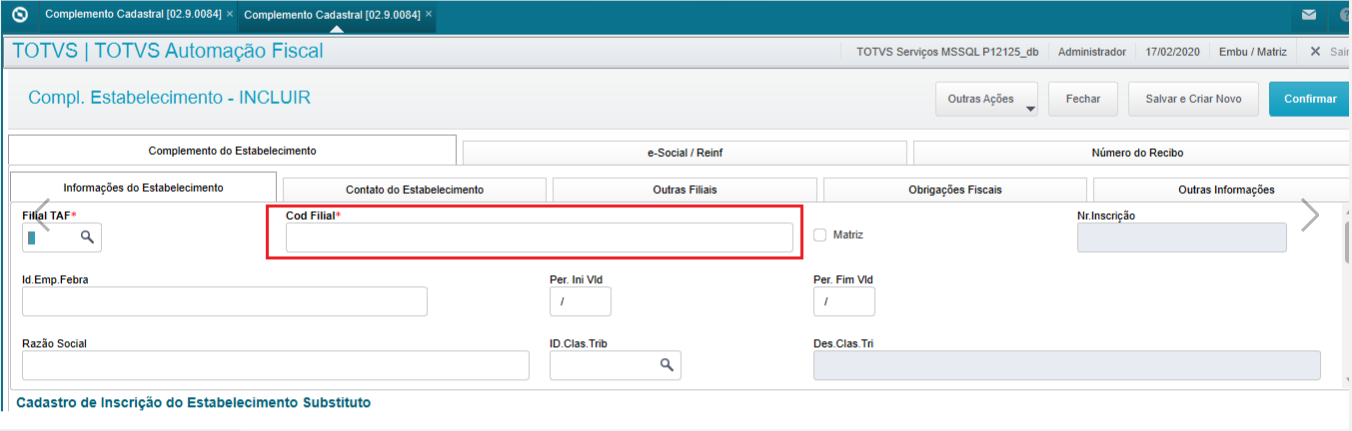Open ID.Clas.Trib magnifier search
The height and width of the screenshot is (431, 1352).
pos(666,365)
